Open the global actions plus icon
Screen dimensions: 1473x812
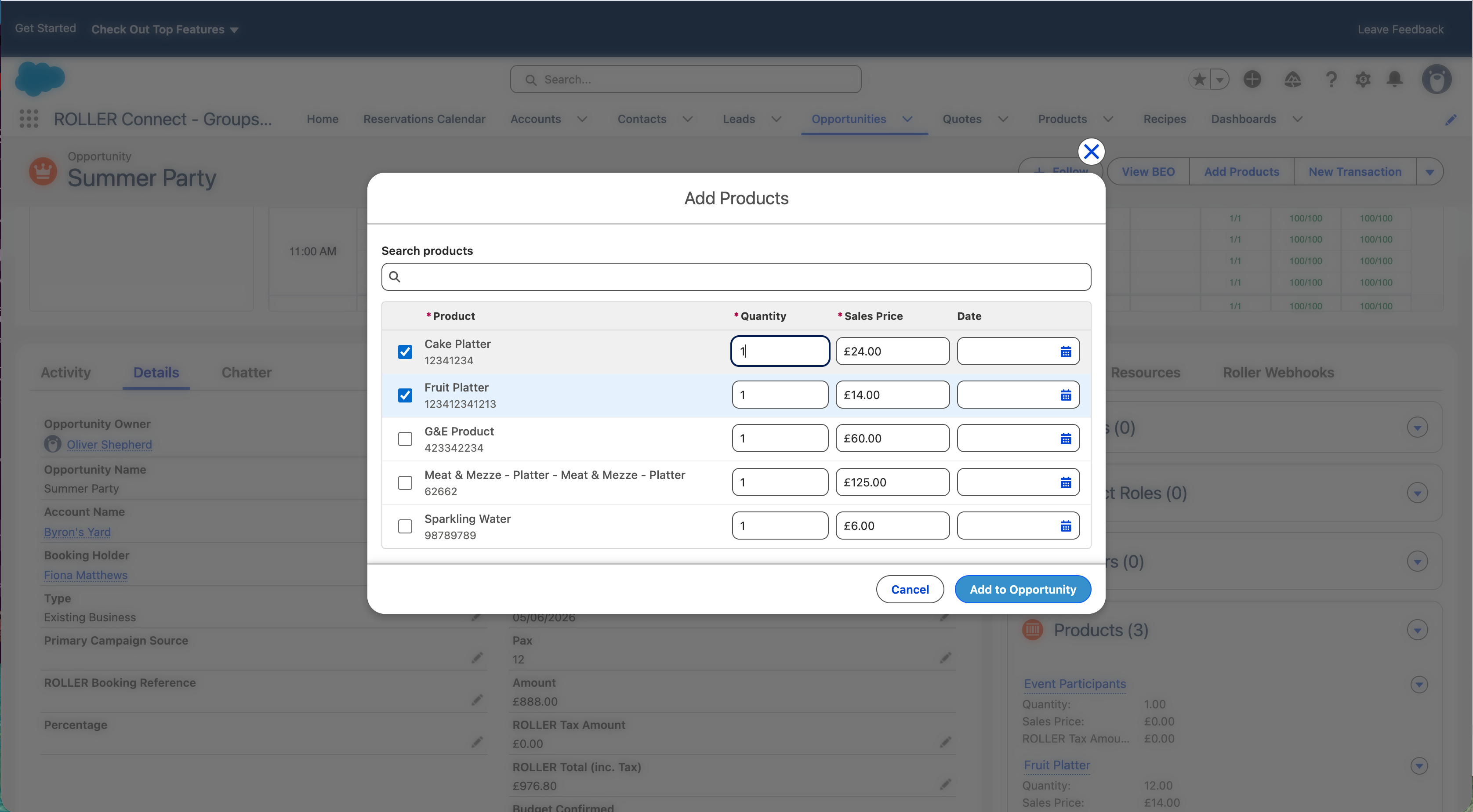[x=1252, y=80]
